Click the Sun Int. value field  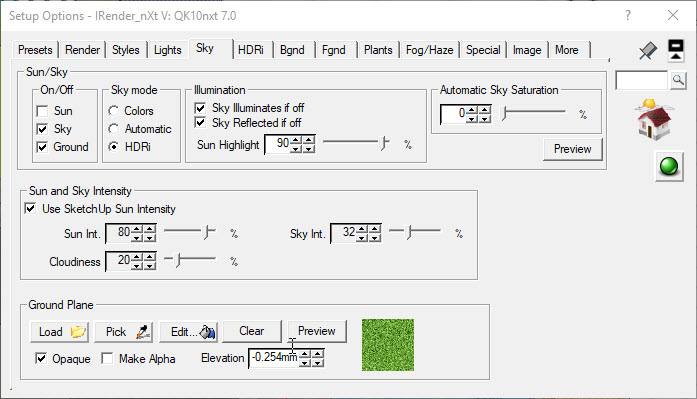tap(119, 232)
